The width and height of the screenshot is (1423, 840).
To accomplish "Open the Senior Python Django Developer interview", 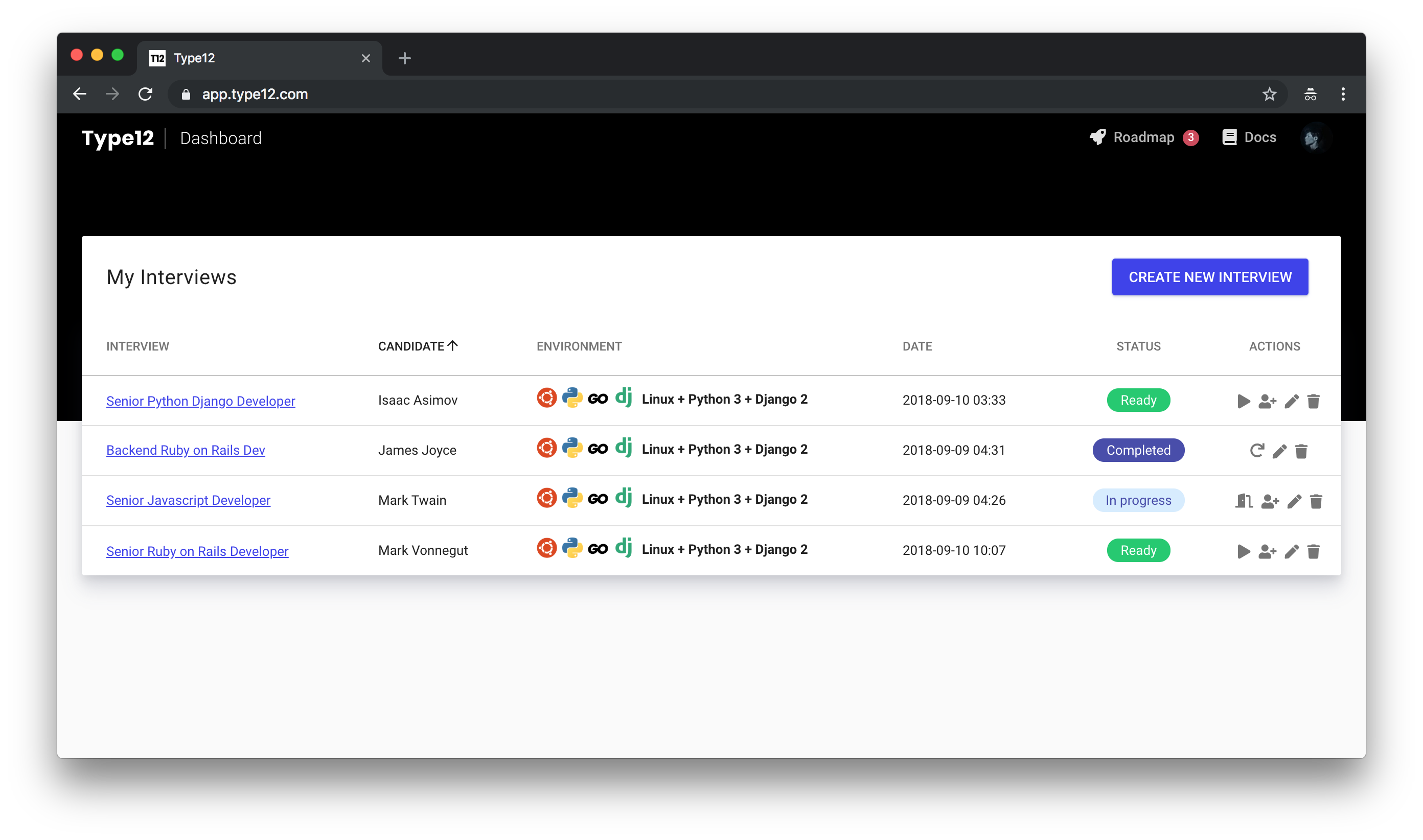I will (x=200, y=400).
